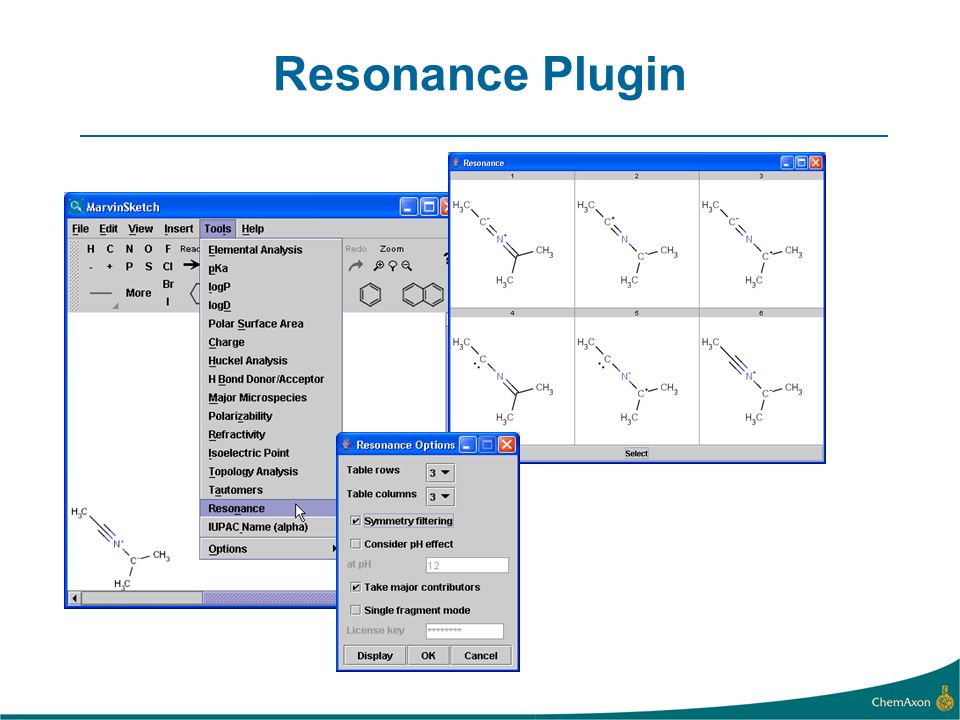Enable Single fragment mode checkbox
The image size is (960, 720).
(355, 610)
